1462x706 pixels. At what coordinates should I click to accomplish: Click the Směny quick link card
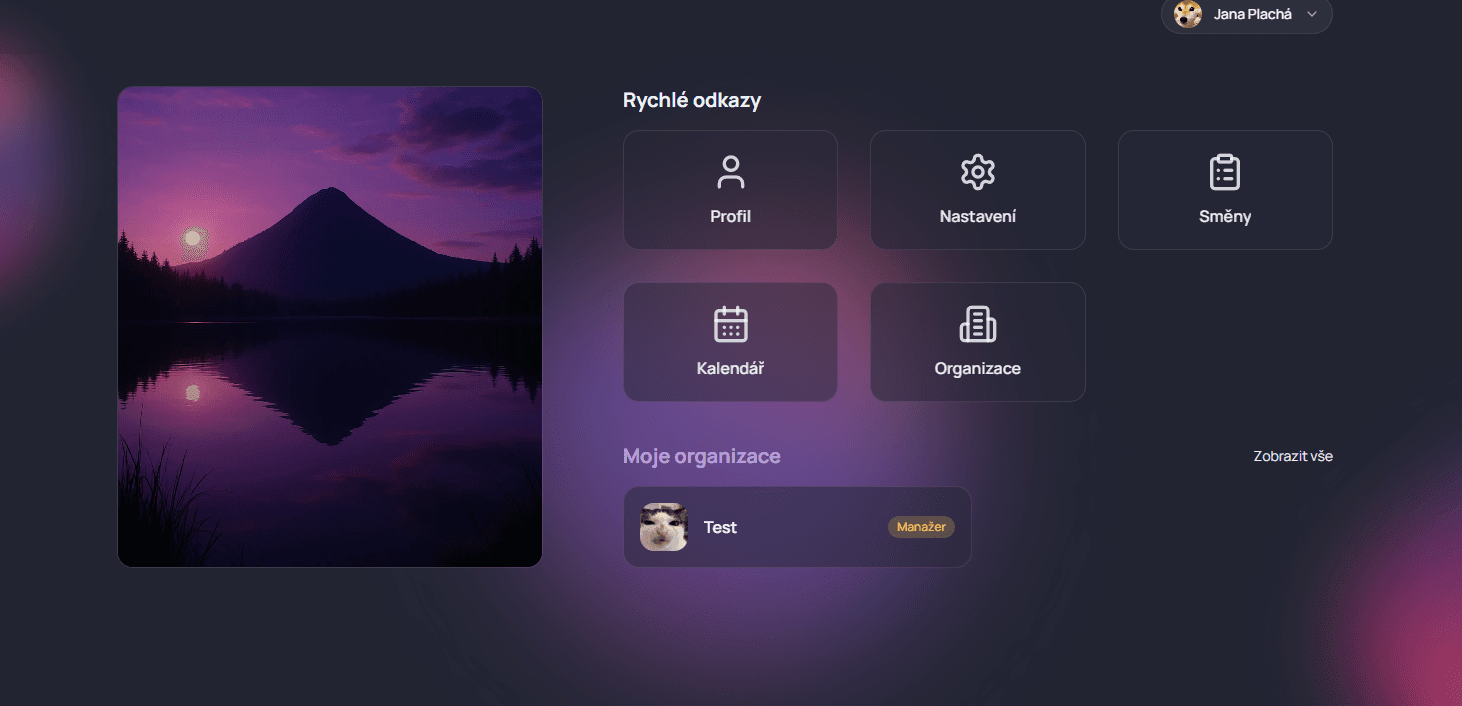pos(1225,189)
